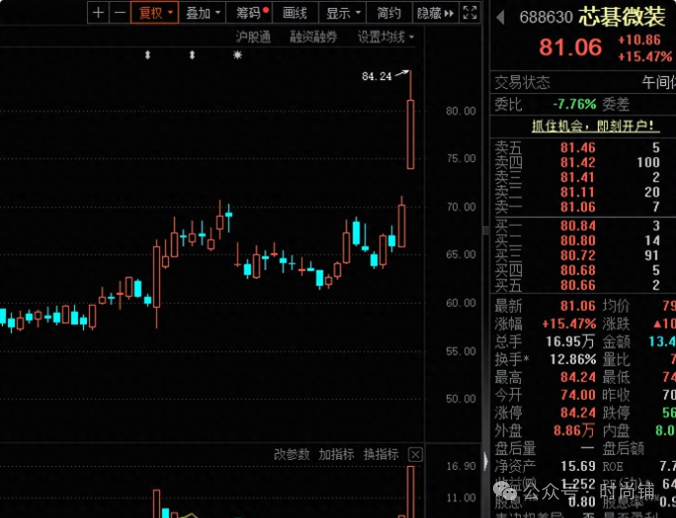Open the 叠加 overlay dropdown
This screenshot has width=676, height=518.
pyautogui.click(x=203, y=13)
